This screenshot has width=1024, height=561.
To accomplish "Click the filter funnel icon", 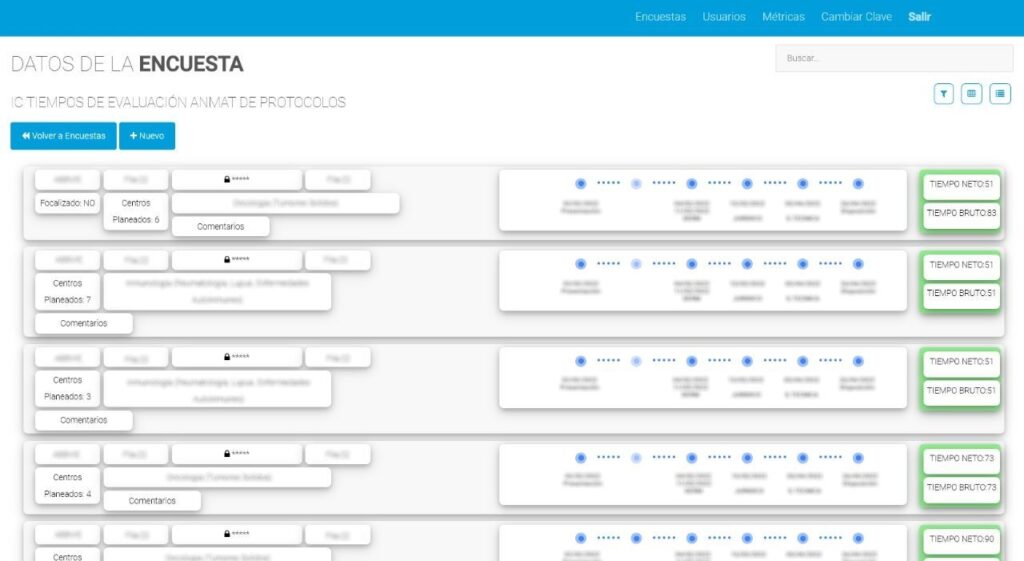I will 943,93.
